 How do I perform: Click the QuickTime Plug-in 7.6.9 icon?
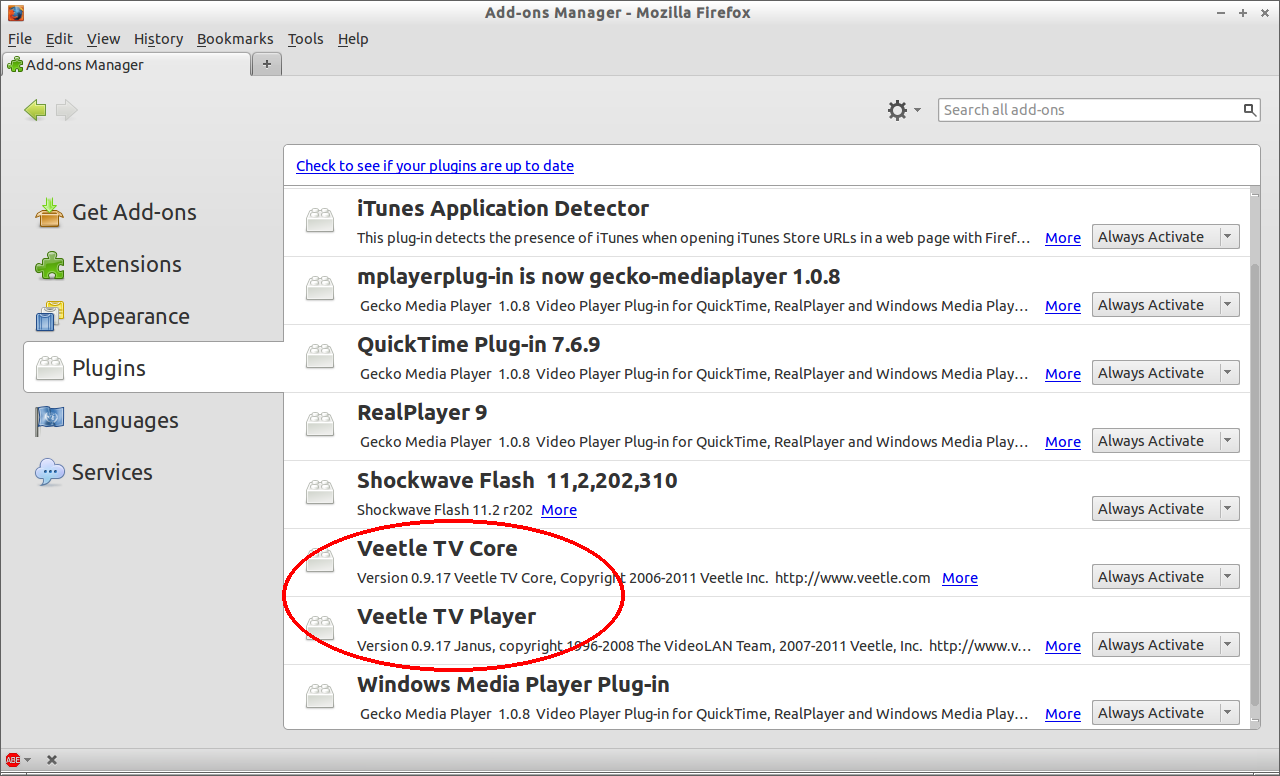click(320, 356)
